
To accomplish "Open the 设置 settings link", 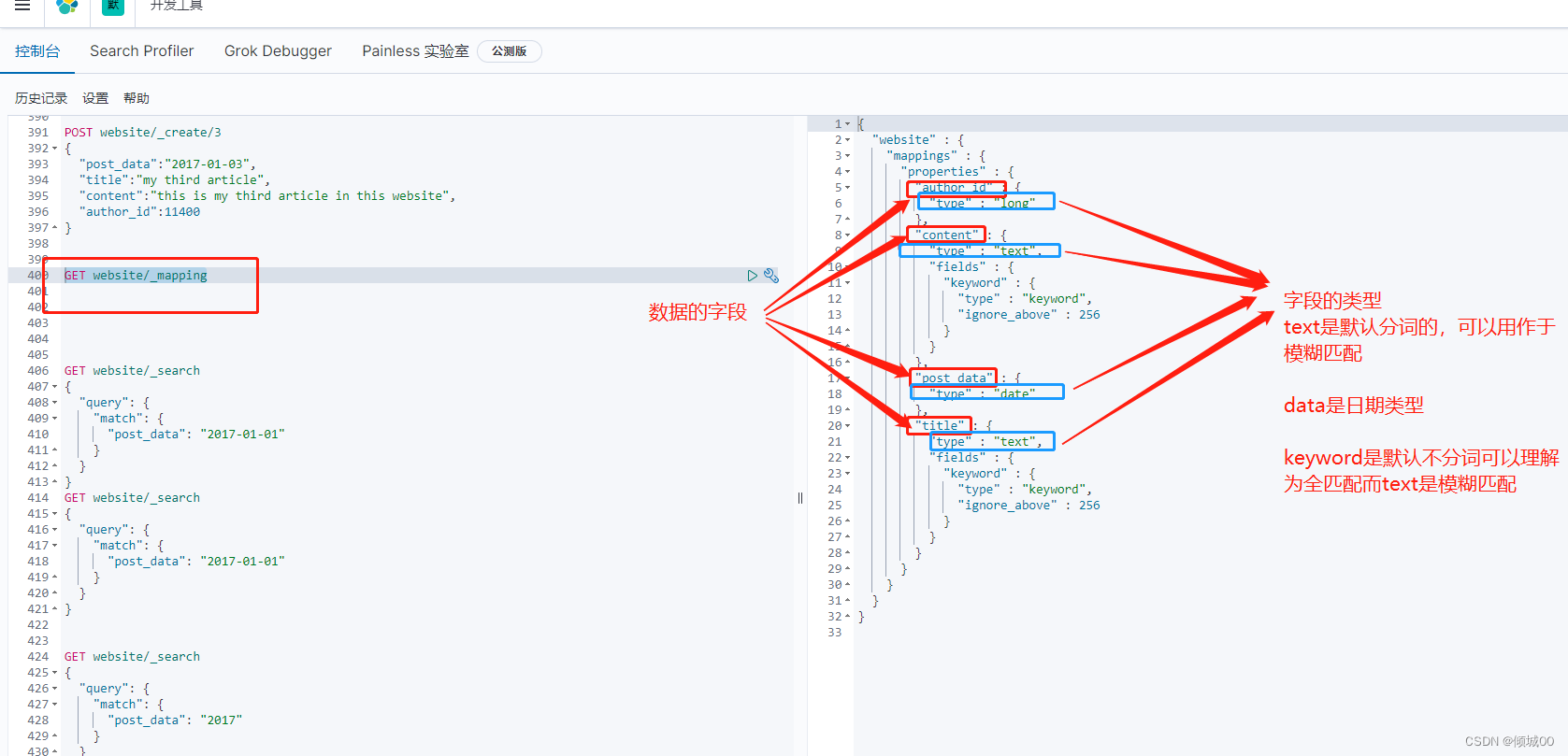I will [x=95, y=98].
